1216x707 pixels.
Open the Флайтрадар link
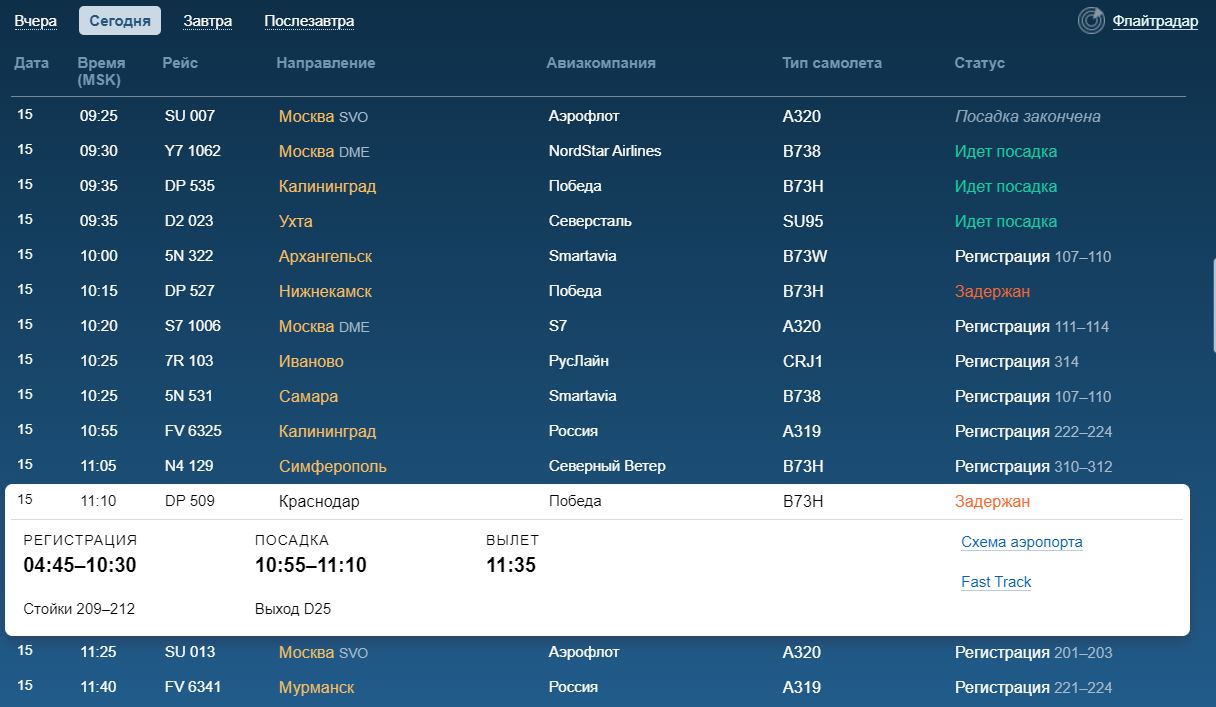point(1154,22)
